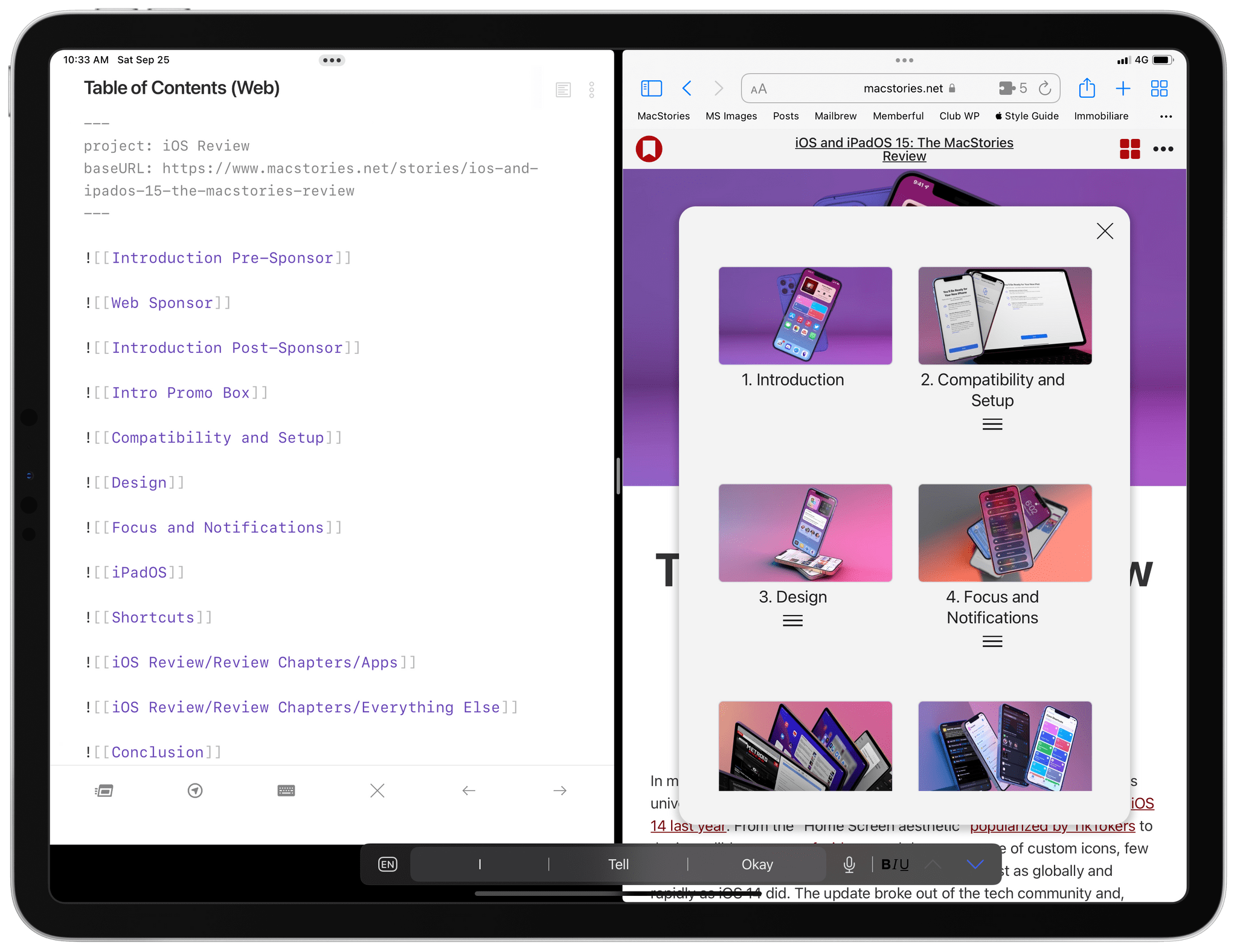
Task: Tap Table of Contents (Web) note title
Action: pos(181,88)
